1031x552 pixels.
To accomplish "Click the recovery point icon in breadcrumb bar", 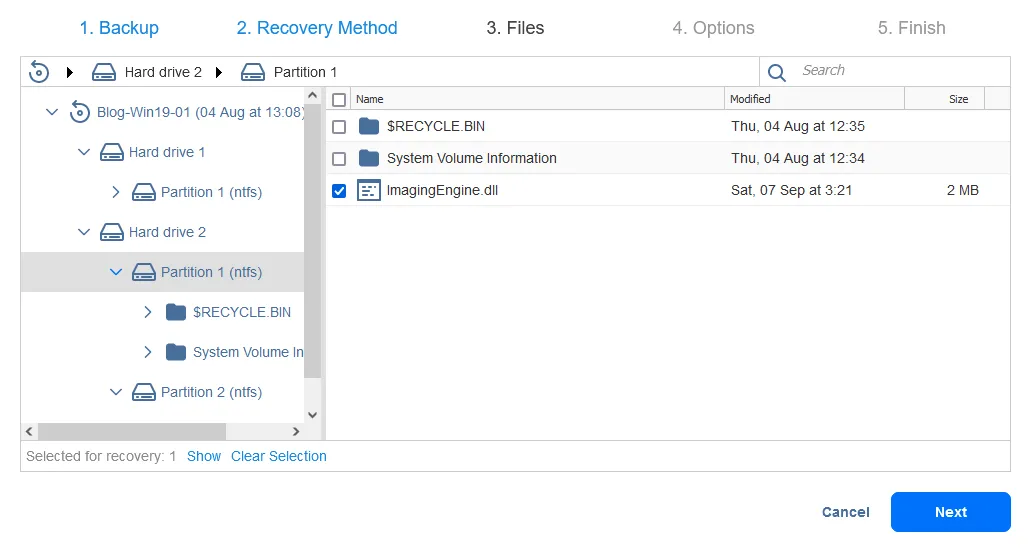I will click(39, 72).
